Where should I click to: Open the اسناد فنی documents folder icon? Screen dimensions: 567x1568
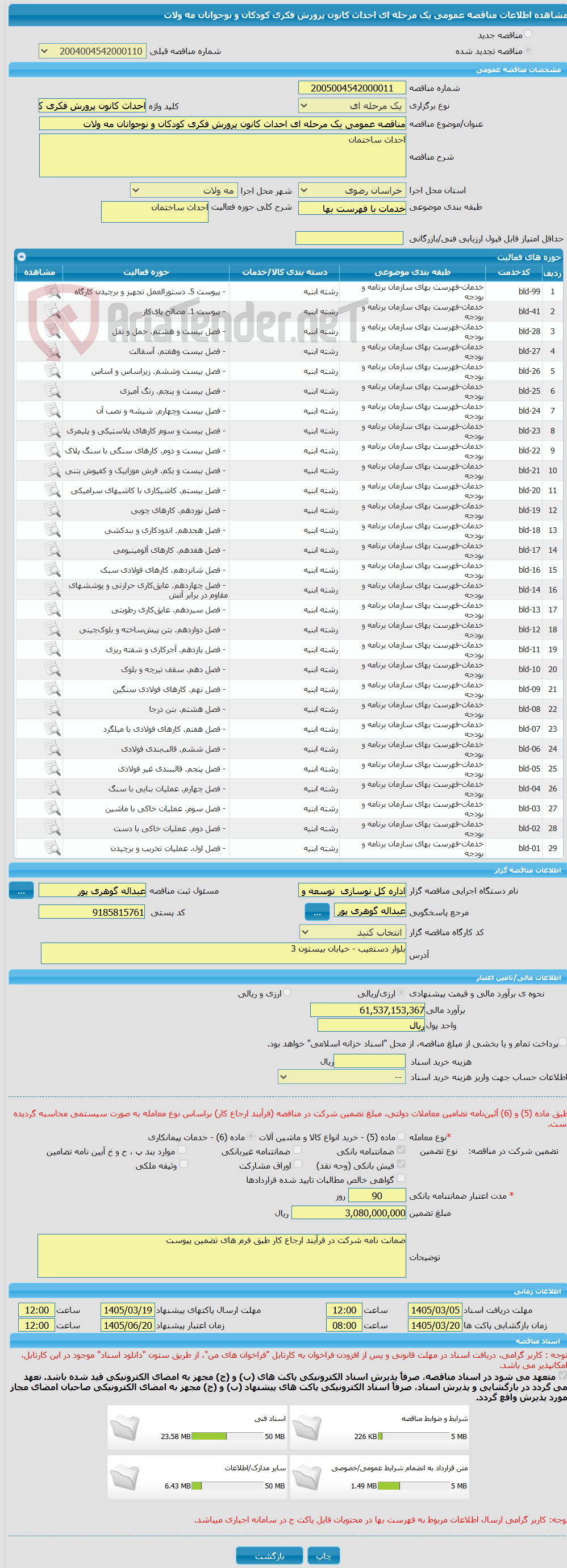pyautogui.click(x=125, y=1428)
